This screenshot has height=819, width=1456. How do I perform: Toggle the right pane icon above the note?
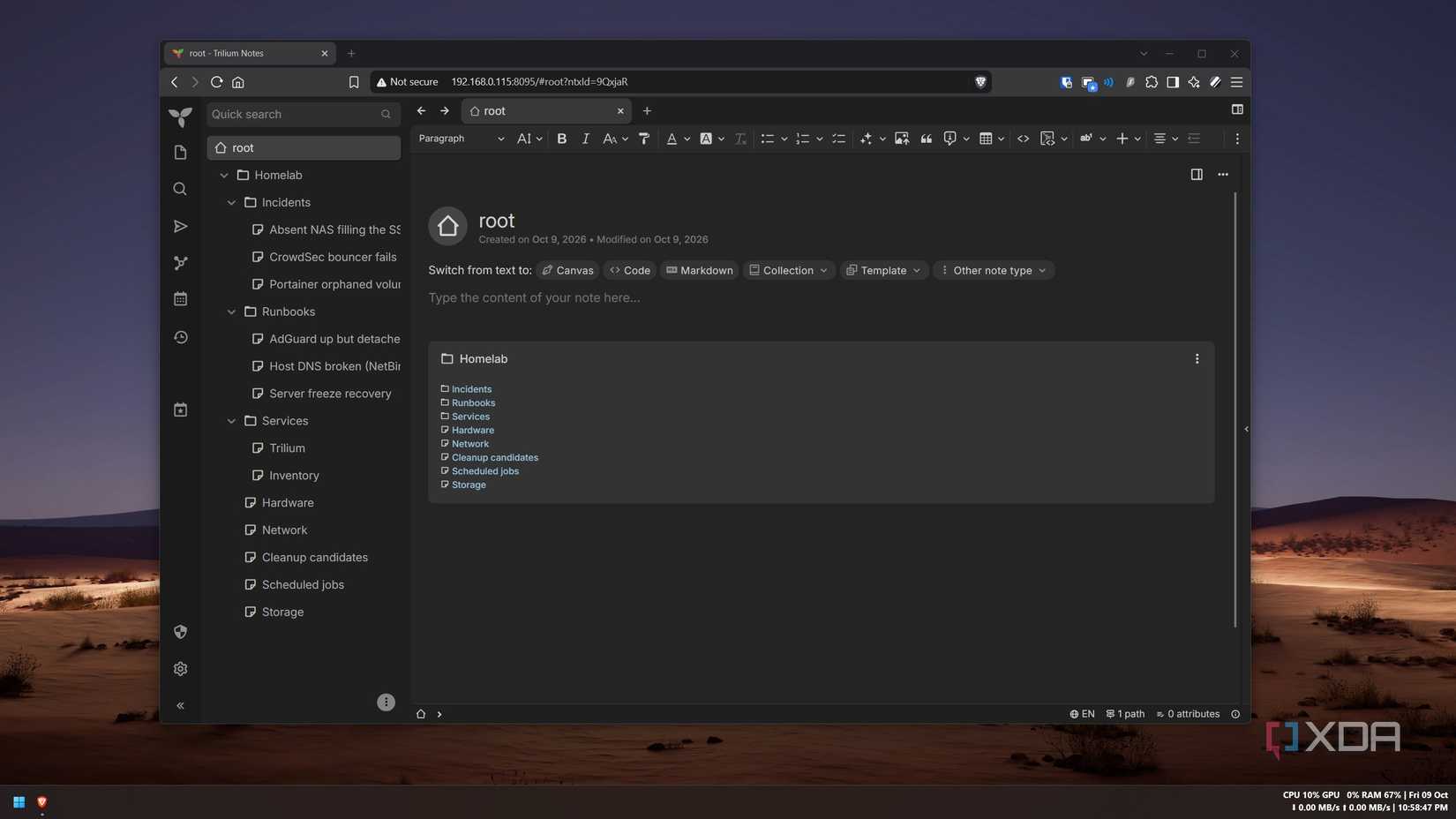(x=1197, y=175)
